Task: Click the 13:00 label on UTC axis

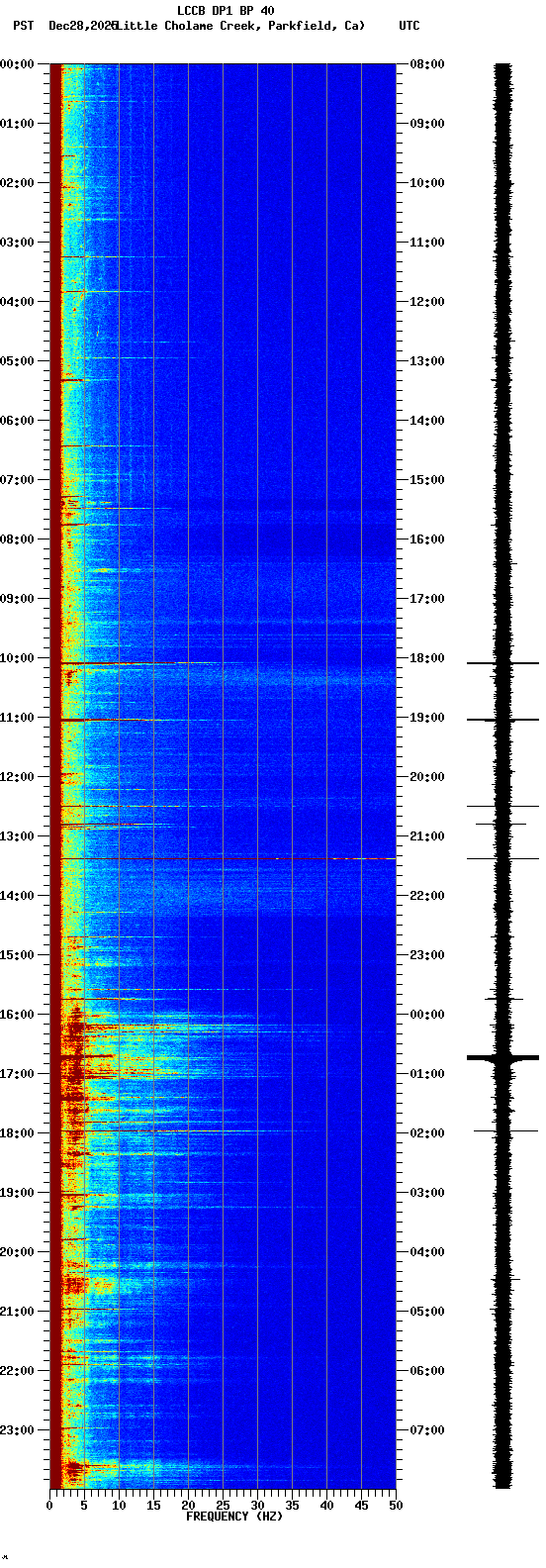Action: [x=427, y=361]
